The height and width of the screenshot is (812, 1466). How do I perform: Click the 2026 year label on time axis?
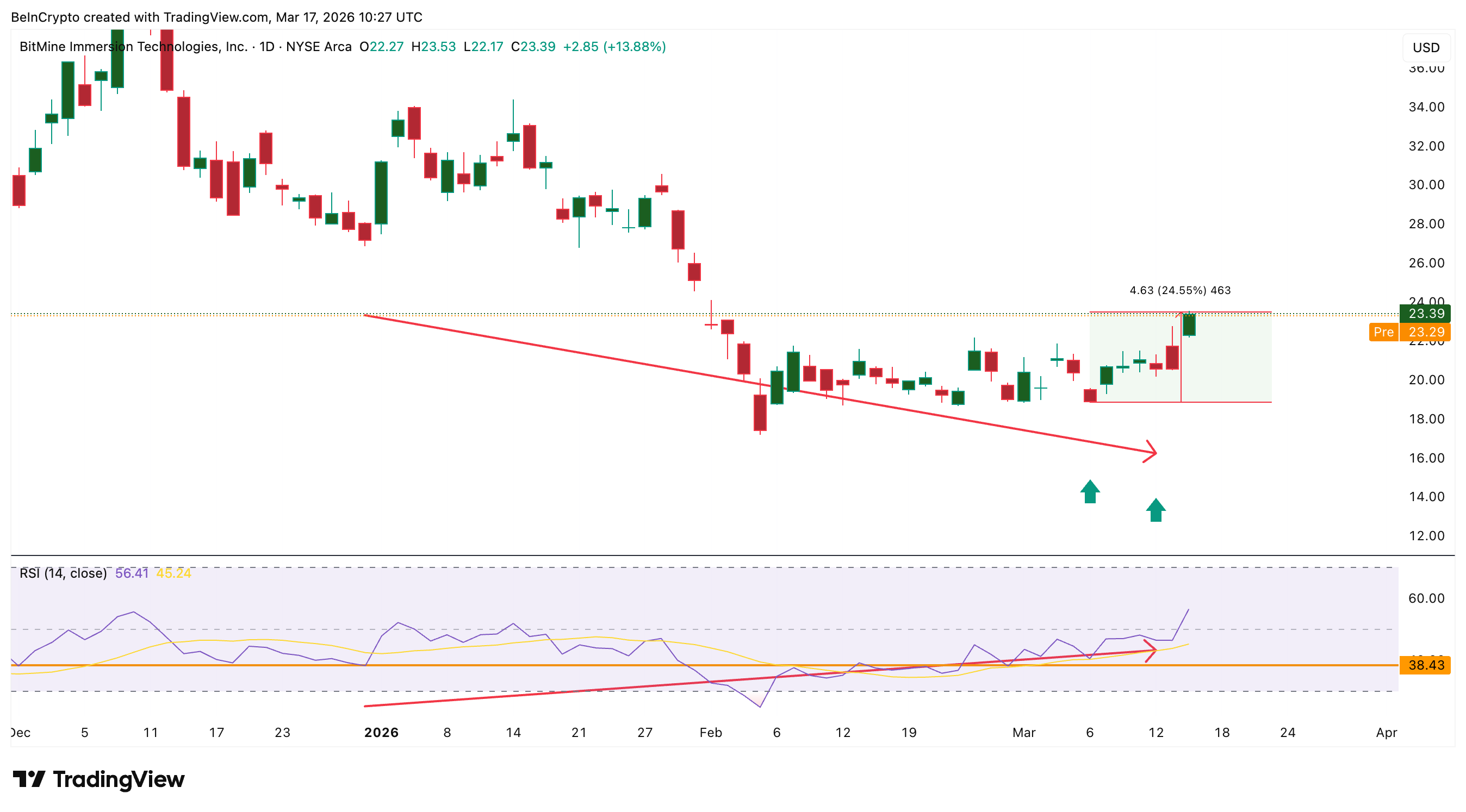(381, 733)
